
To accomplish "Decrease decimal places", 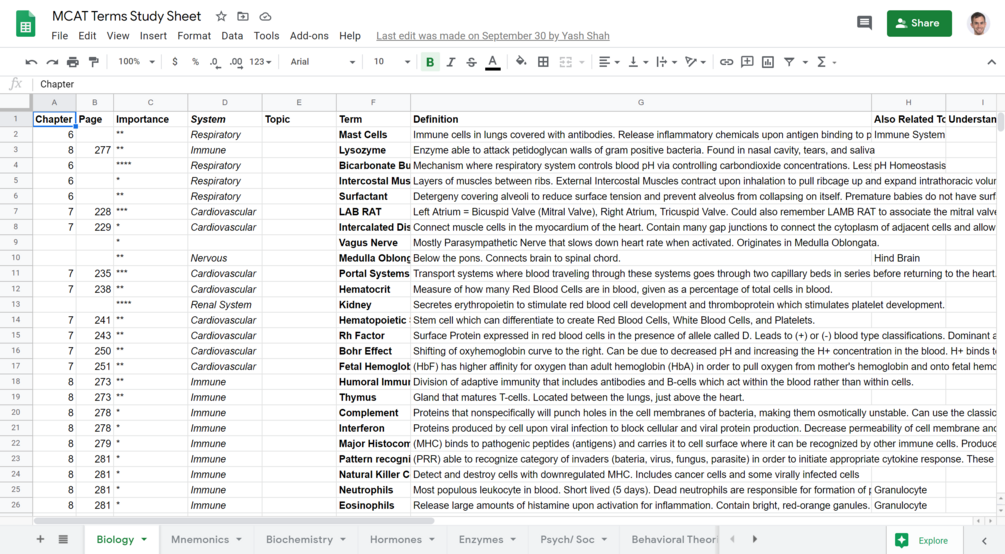I will 215,62.
